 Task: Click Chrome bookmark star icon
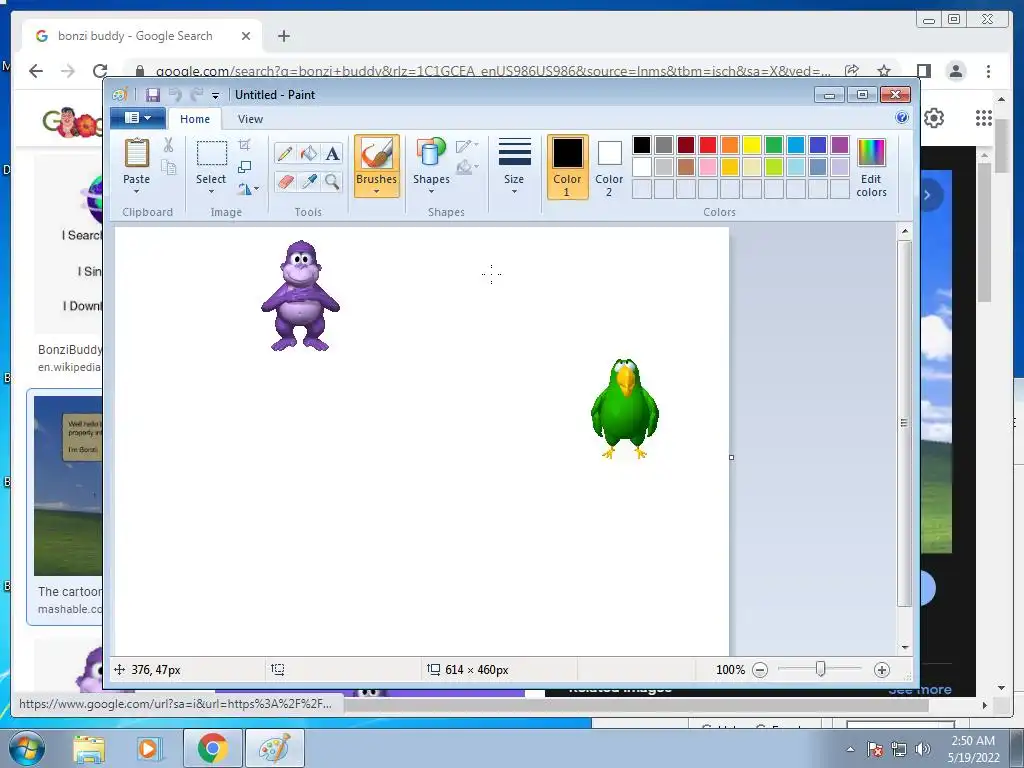tap(884, 71)
